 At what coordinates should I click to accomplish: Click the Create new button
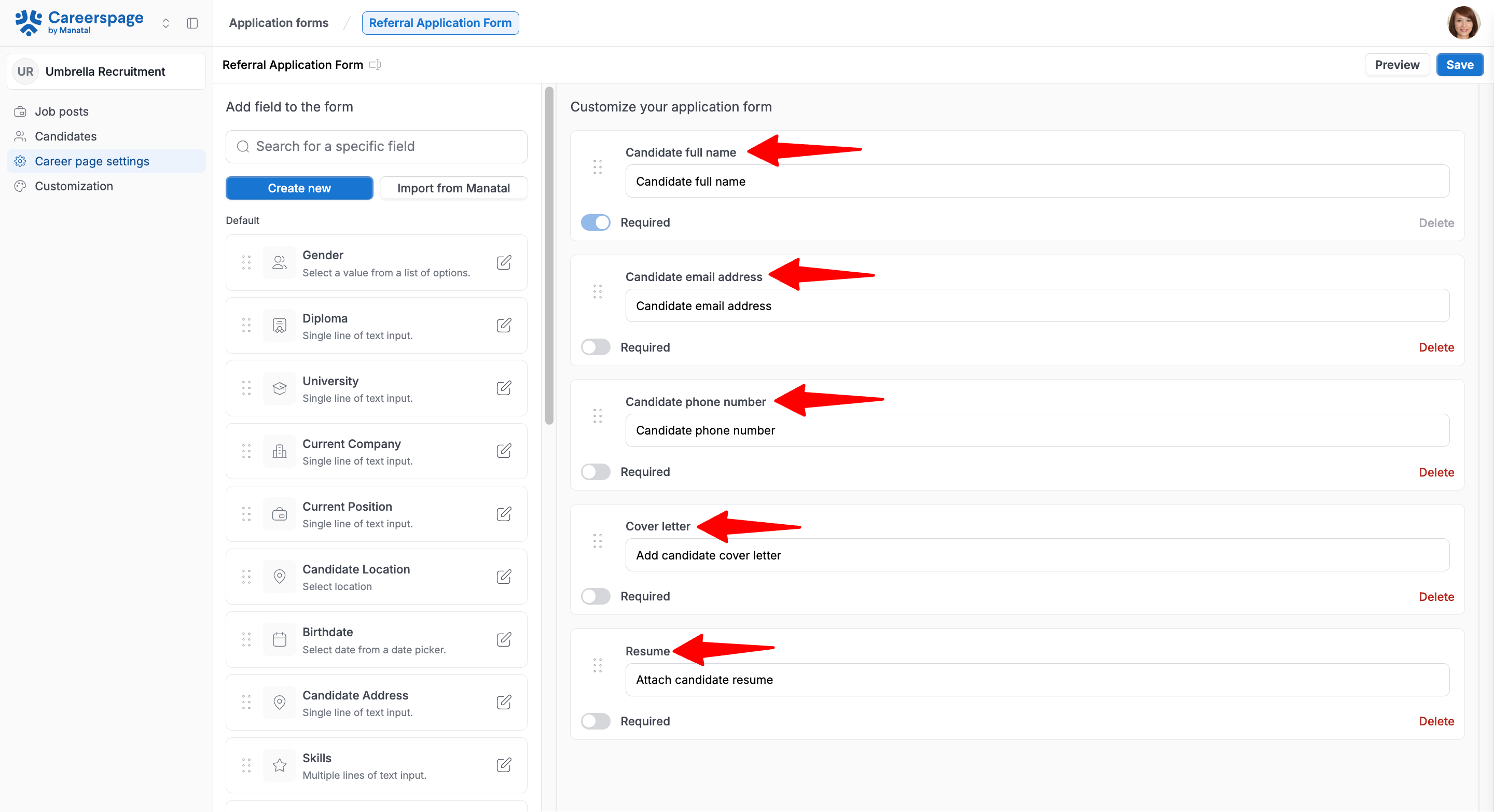(299, 188)
